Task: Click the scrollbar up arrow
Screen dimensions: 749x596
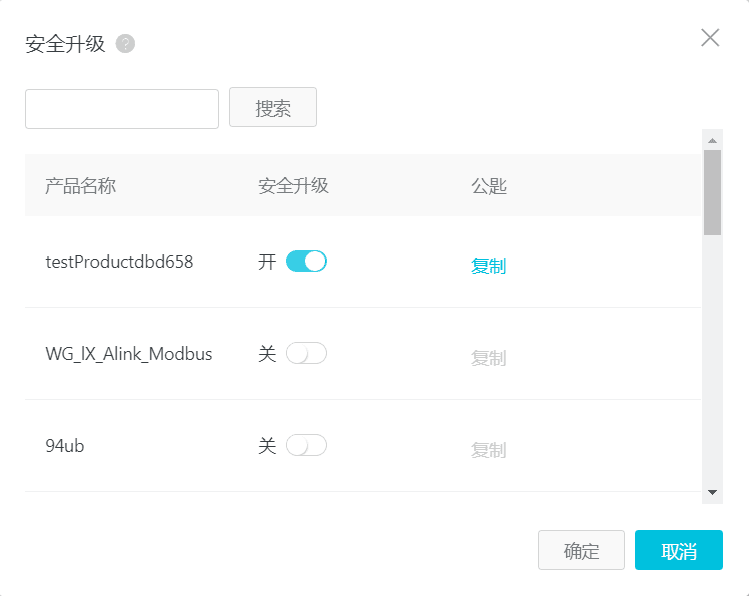Action: 712,141
